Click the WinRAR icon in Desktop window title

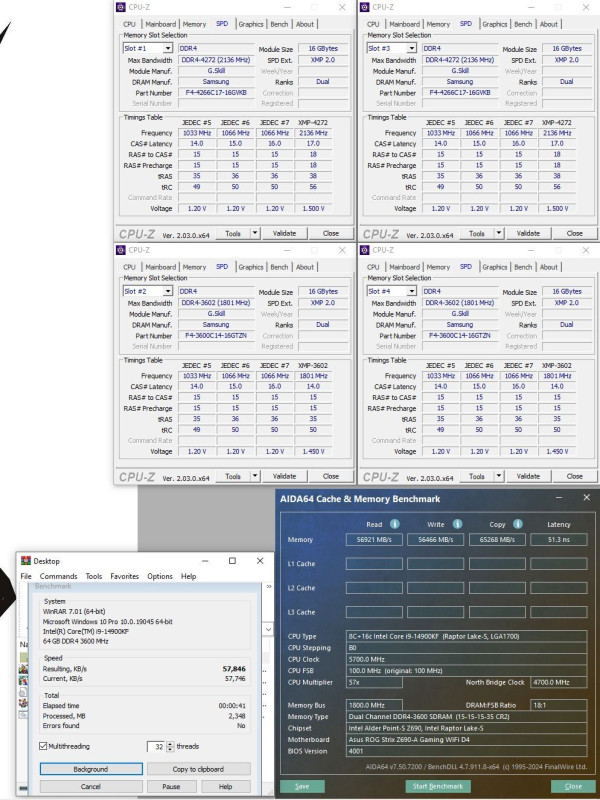[x=26, y=561]
